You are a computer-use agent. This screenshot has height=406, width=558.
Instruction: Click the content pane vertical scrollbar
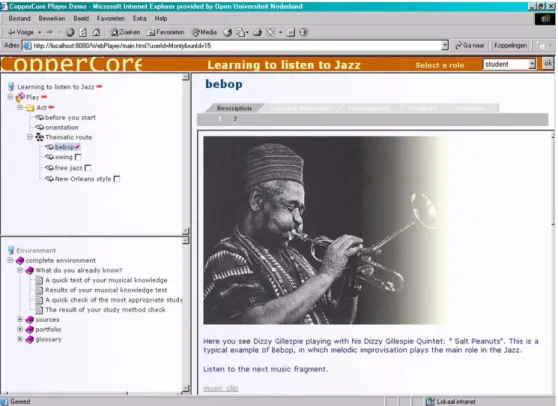553,263
